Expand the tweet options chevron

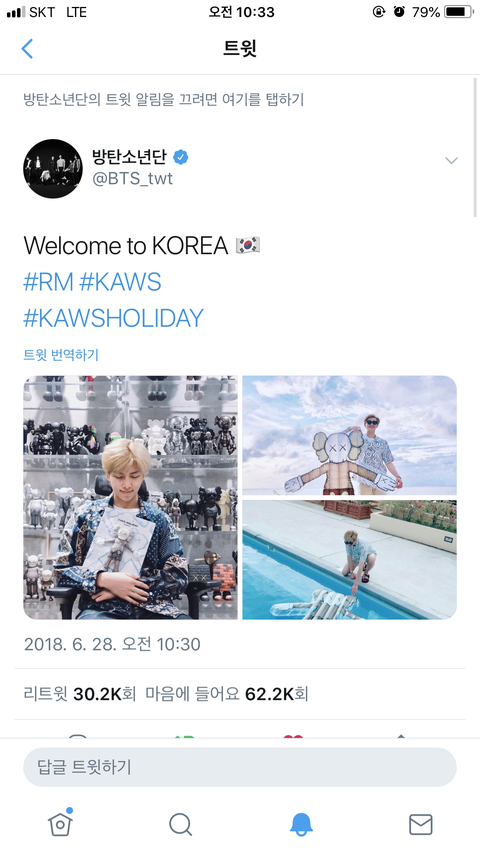point(451,160)
